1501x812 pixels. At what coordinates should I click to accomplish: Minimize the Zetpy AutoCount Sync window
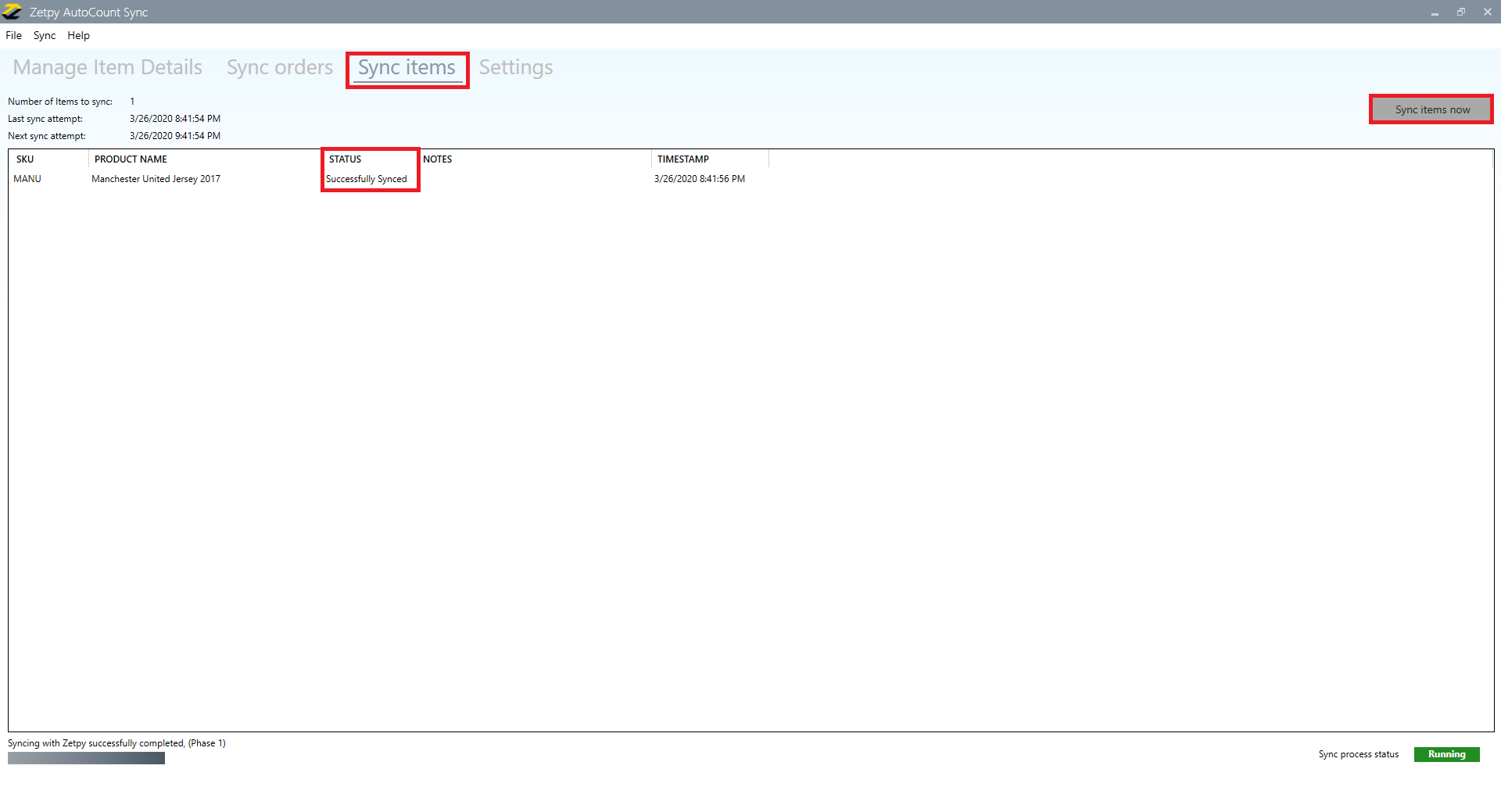click(1435, 12)
